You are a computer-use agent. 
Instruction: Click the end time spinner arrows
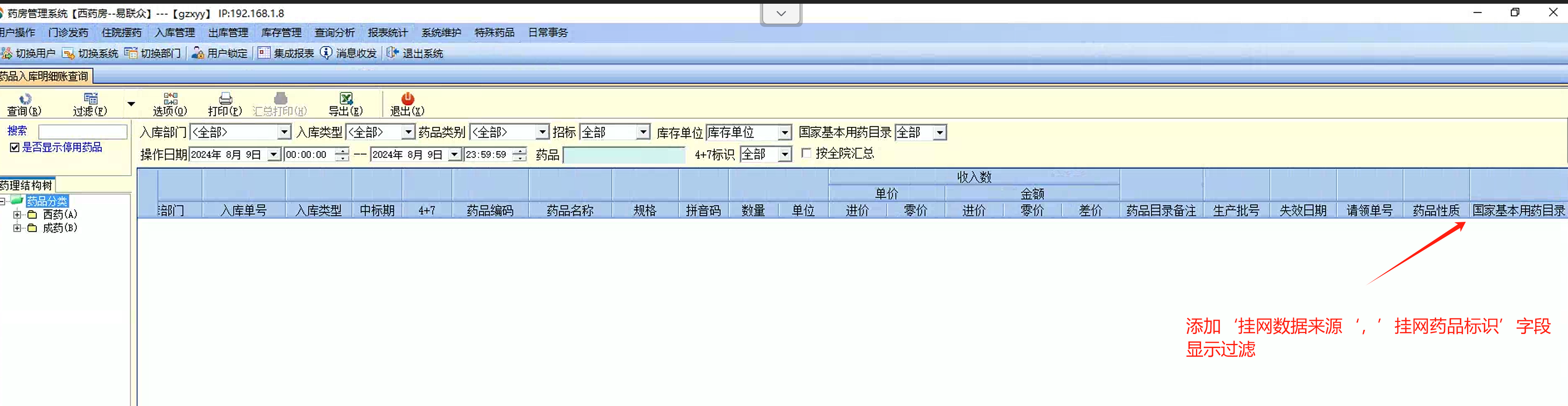click(520, 155)
